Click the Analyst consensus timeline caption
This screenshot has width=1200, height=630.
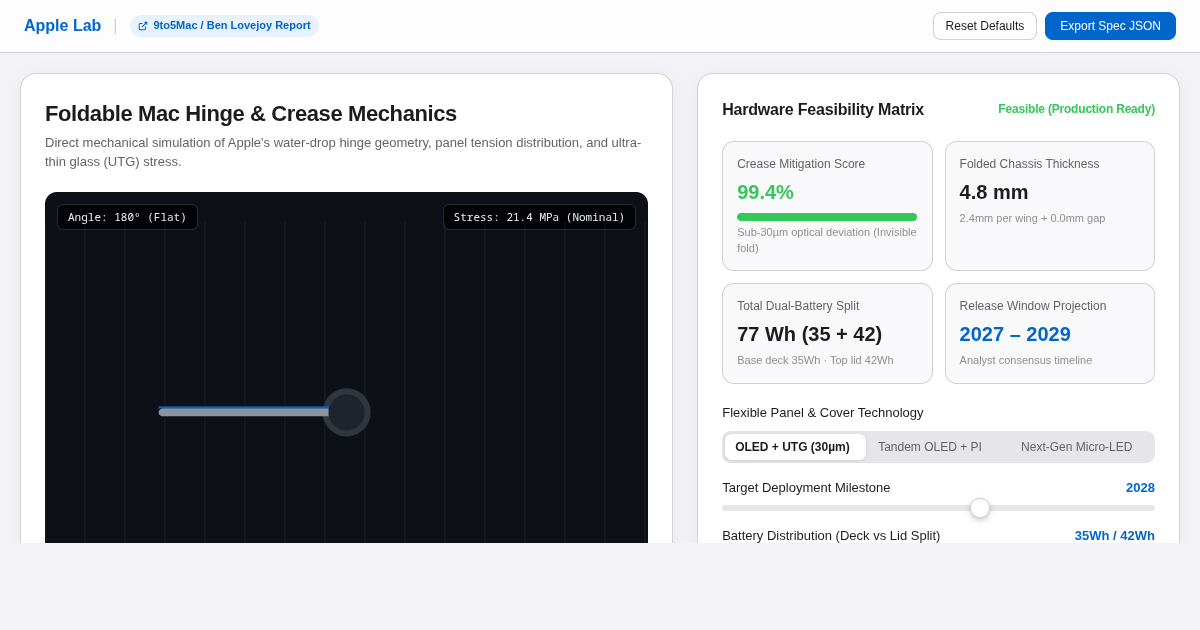(x=1026, y=360)
